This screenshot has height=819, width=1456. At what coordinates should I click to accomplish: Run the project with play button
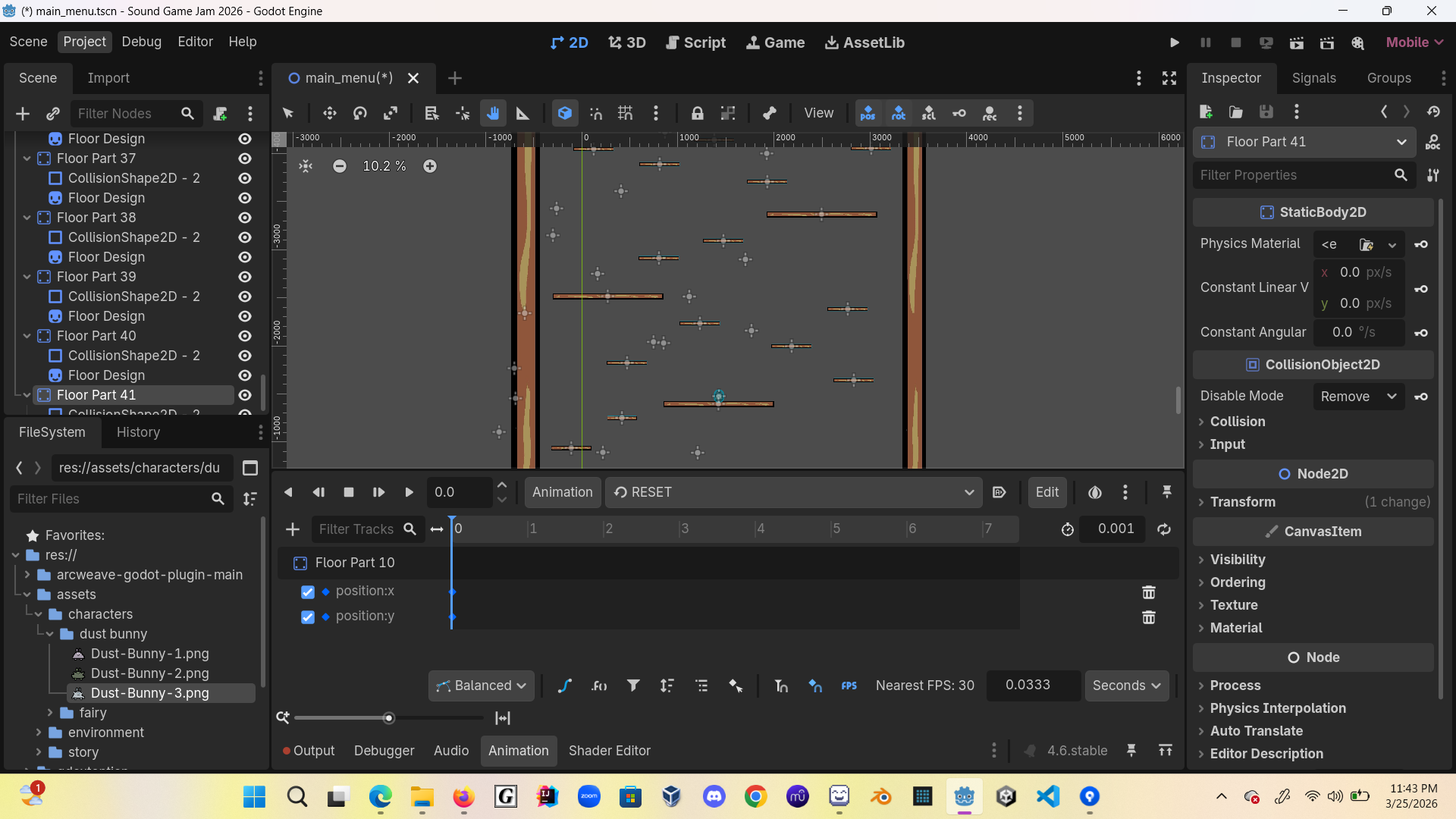(x=1174, y=43)
